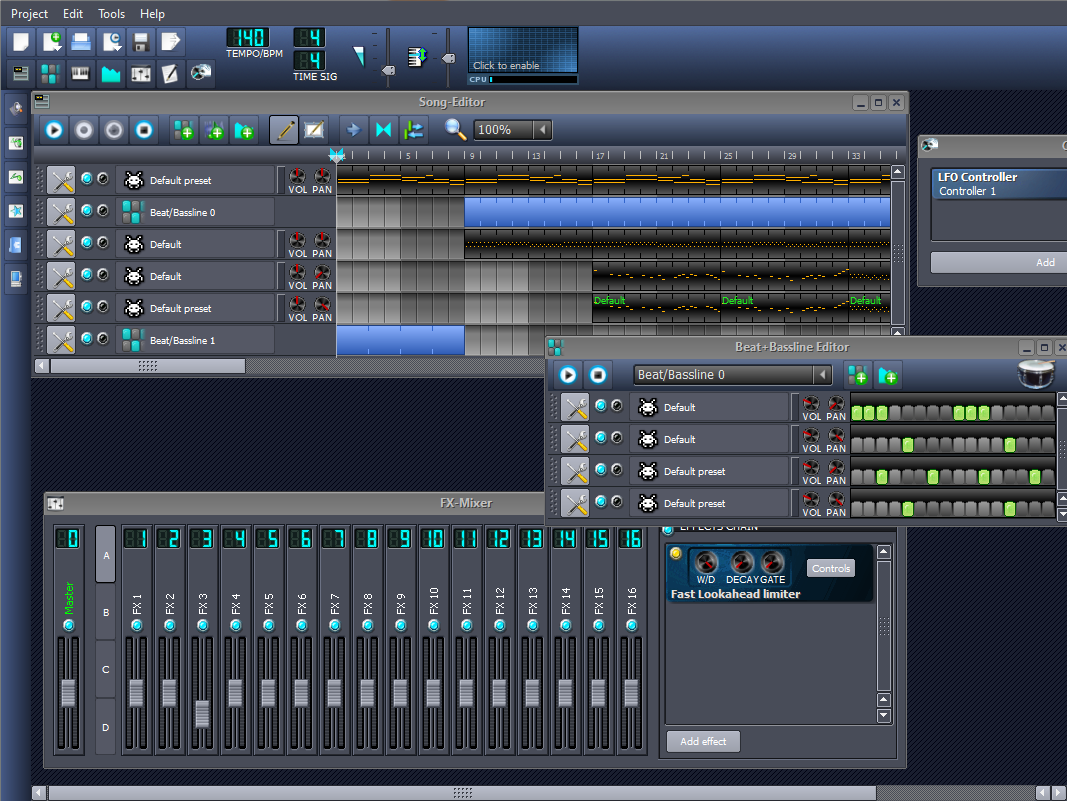1067x801 pixels.
Task: Open the Tools menu
Action: click(111, 13)
